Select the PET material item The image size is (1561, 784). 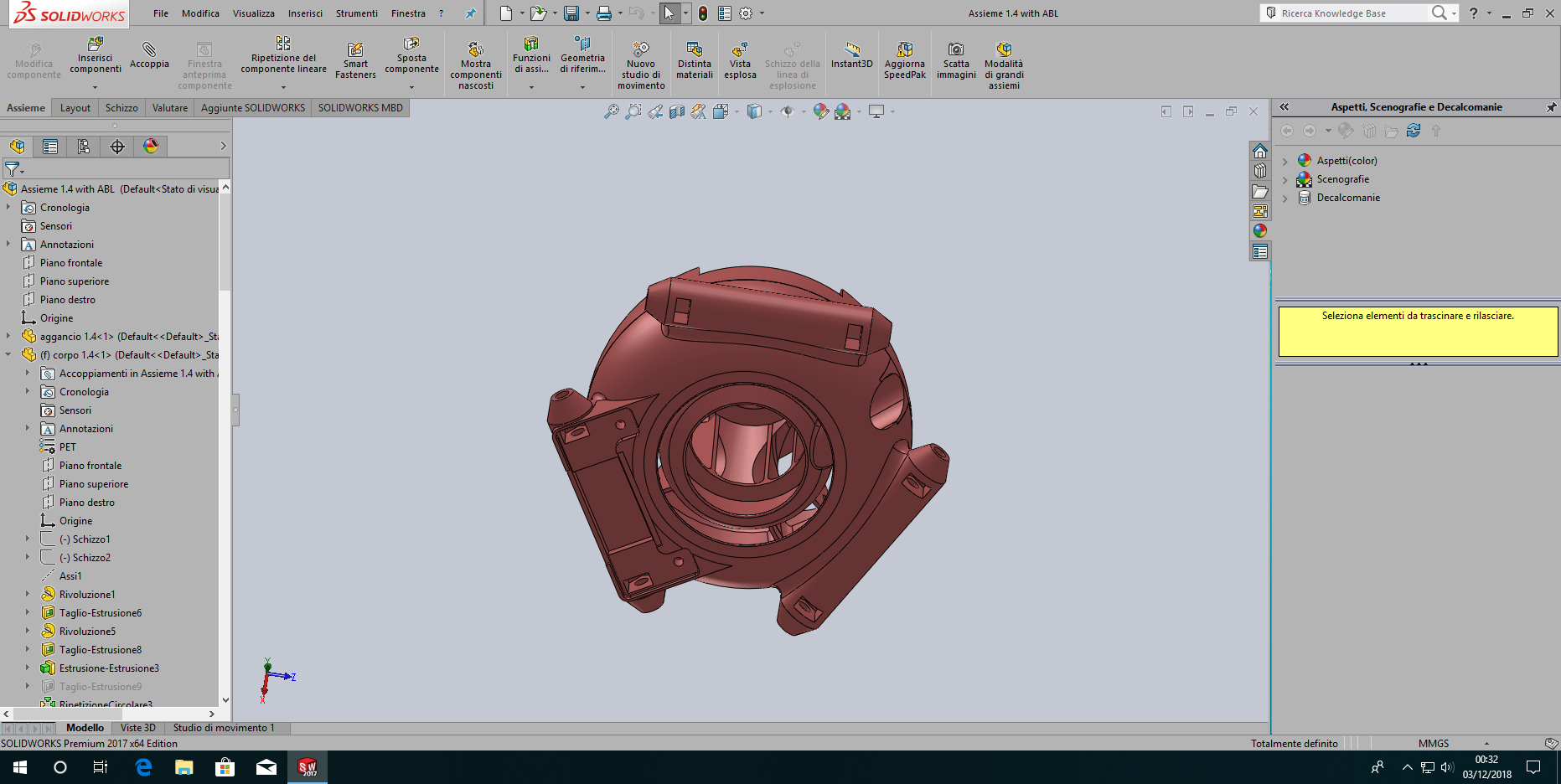(x=67, y=447)
